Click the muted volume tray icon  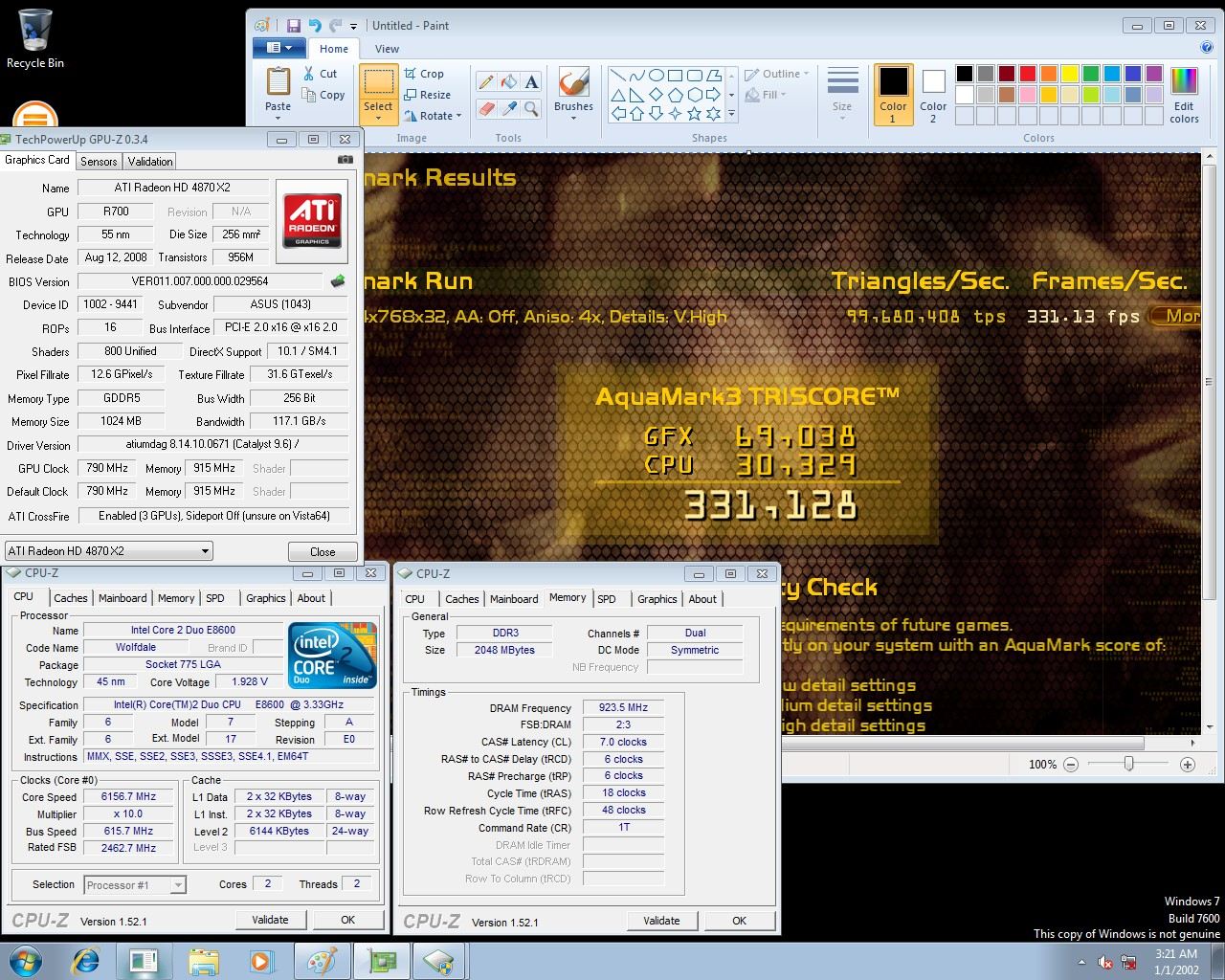(x=1105, y=963)
